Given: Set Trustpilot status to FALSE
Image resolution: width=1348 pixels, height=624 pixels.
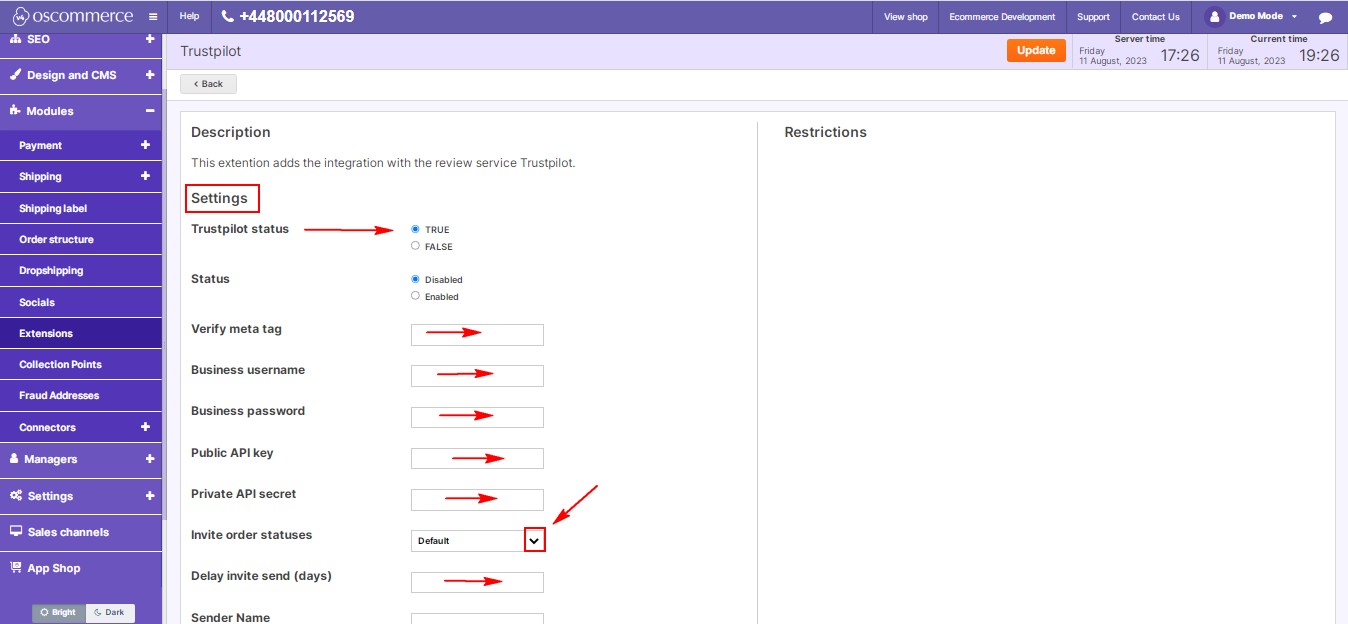Looking at the screenshot, I should pyautogui.click(x=415, y=245).
